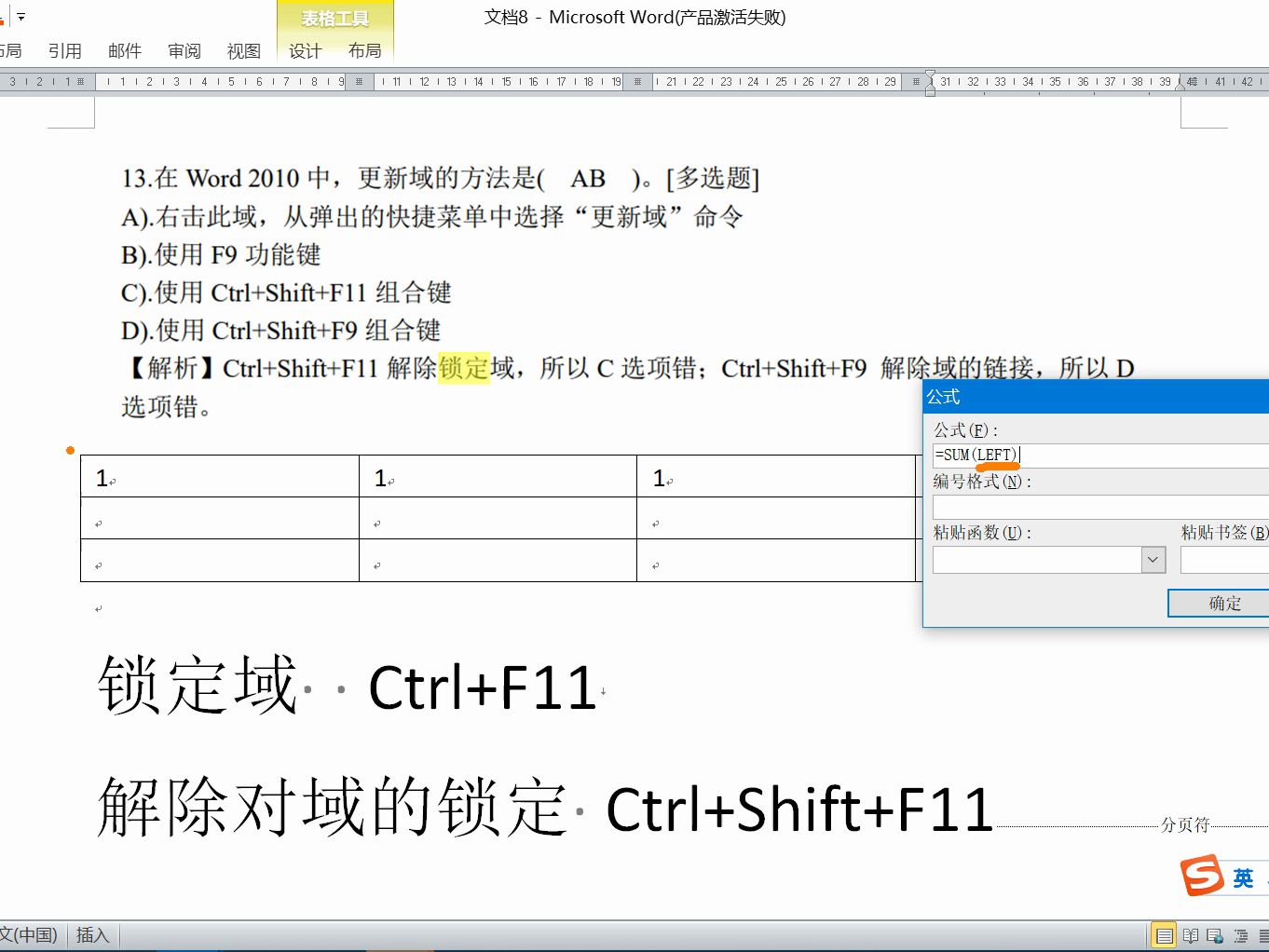
Task: Toggle Sogou 英 language mode
Action: click(1243, 877)
